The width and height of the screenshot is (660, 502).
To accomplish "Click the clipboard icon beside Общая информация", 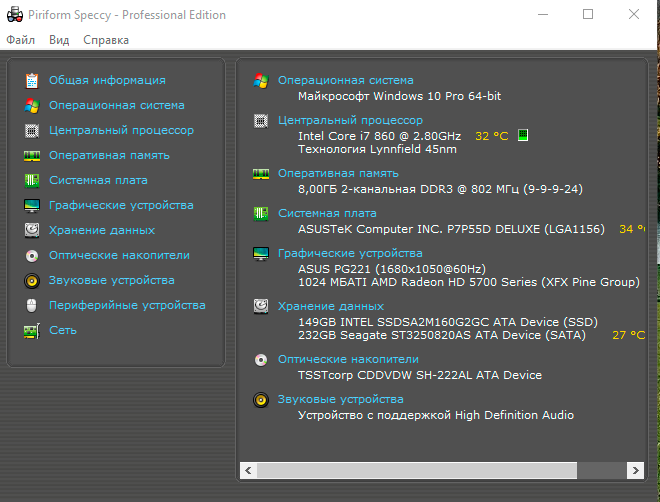I will point(32,80).
